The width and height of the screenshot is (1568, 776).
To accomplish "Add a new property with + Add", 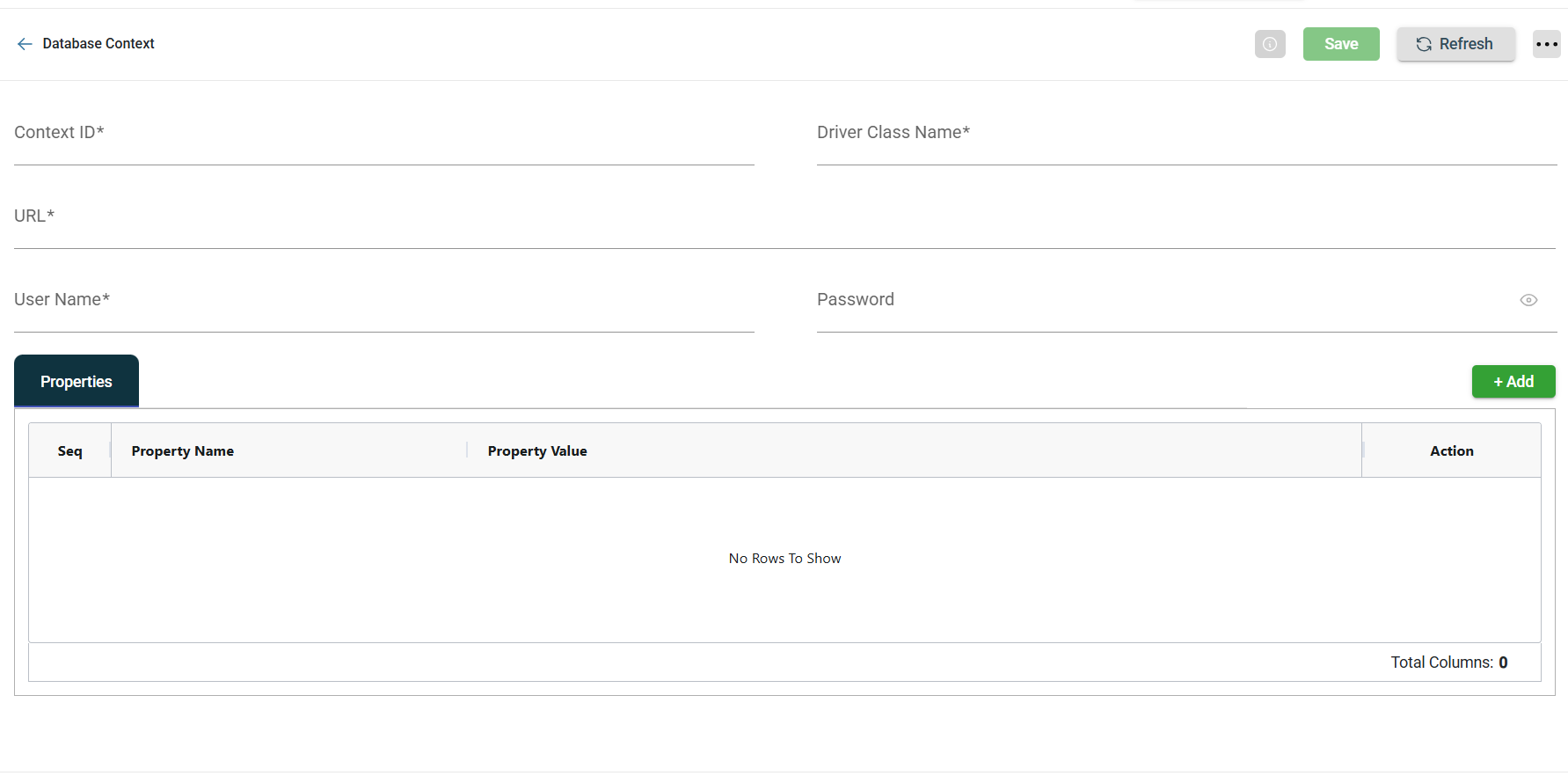I will point(1513,382).
